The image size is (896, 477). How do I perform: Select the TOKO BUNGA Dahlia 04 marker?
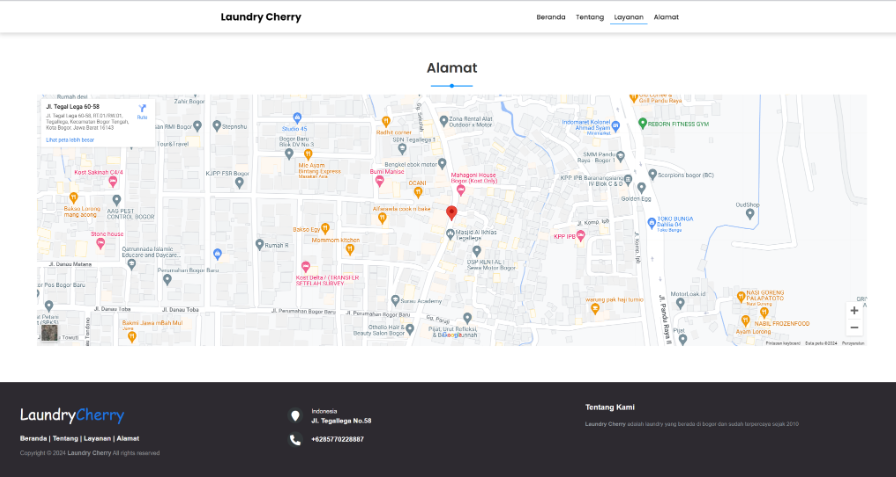651,223
